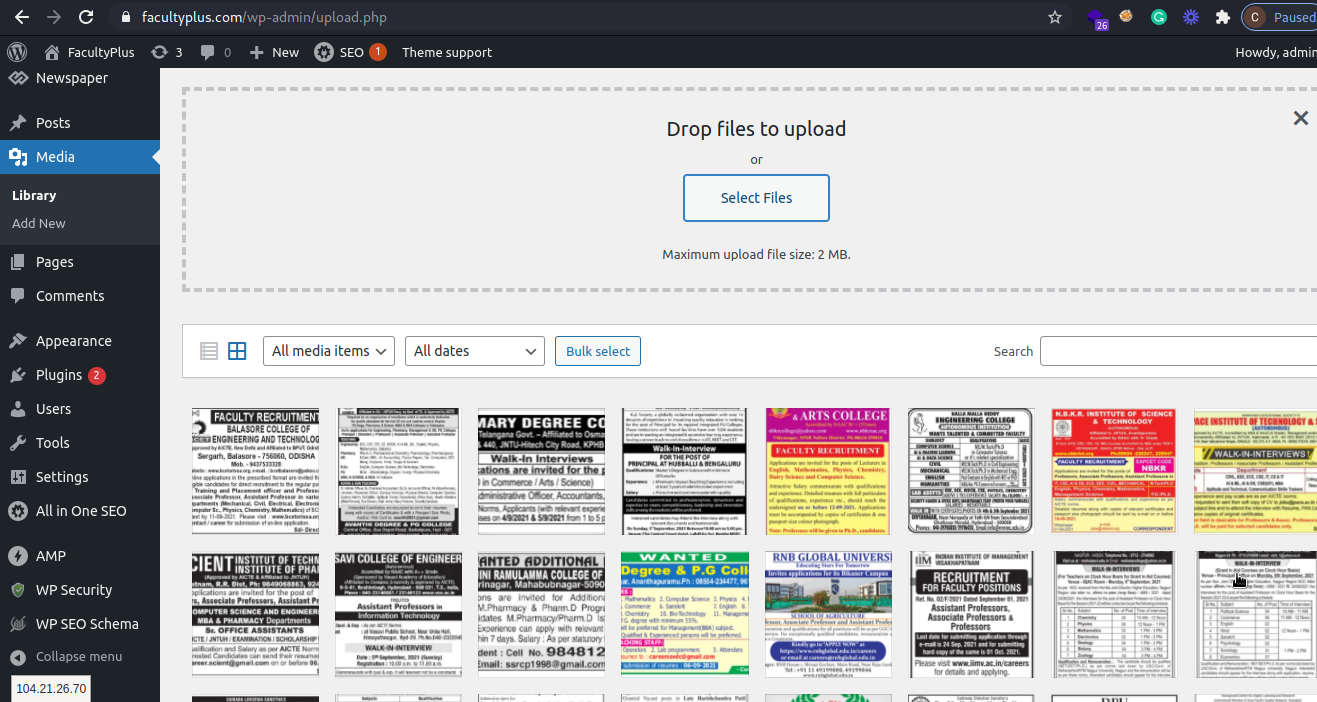This screenshot has width=1317, height=702.
Task: Select the Vasavi College of Engineering thumbnail
Action: [399, 614]
